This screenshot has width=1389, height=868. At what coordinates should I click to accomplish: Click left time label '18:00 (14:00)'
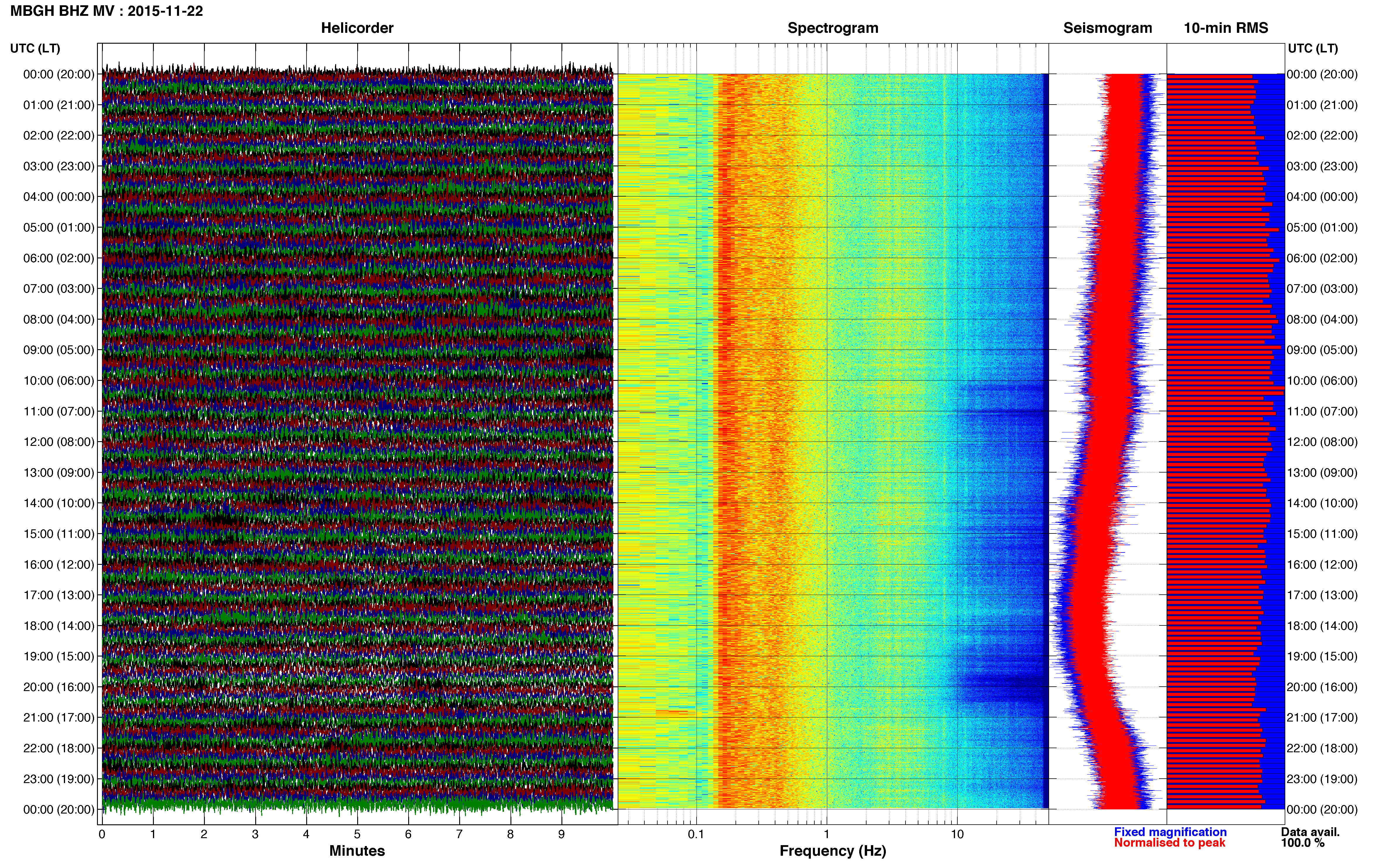[x=59, y=626]
